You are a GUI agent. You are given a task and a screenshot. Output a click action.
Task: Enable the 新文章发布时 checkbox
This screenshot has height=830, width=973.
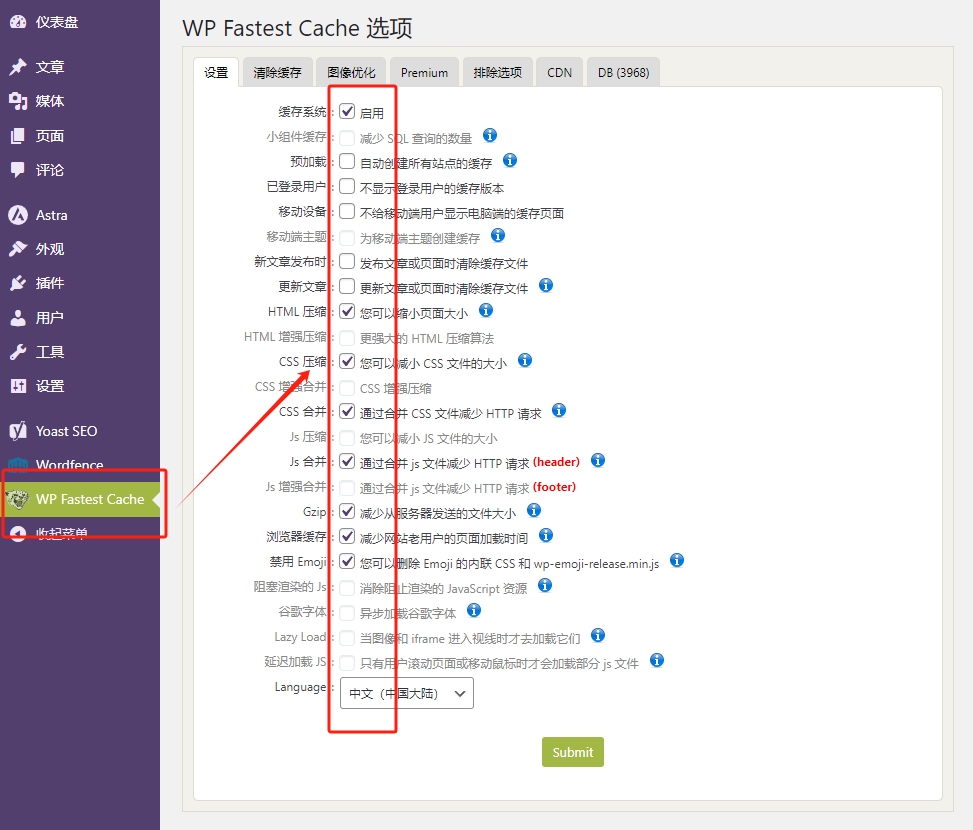(347, 261)
